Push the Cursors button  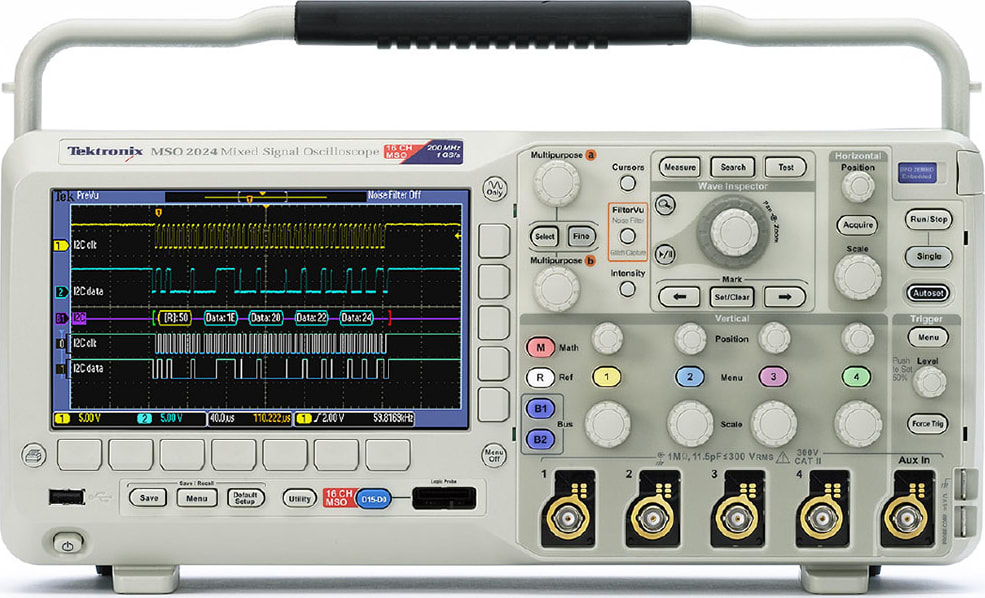click(627, 183)
